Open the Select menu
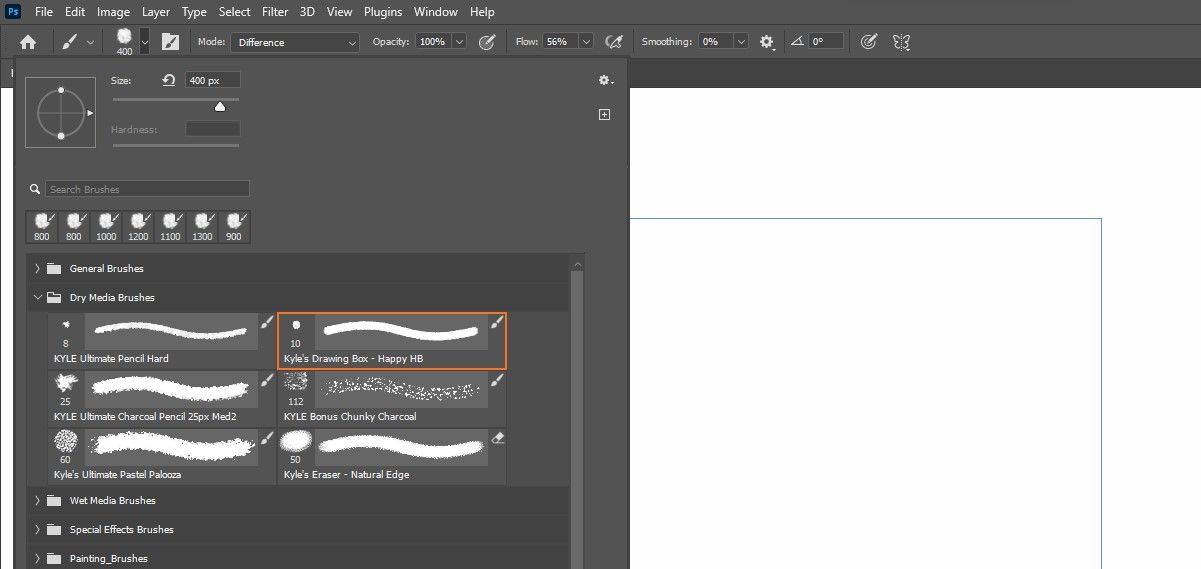This screenshot has height=569, width=1201. coord(234,12)
